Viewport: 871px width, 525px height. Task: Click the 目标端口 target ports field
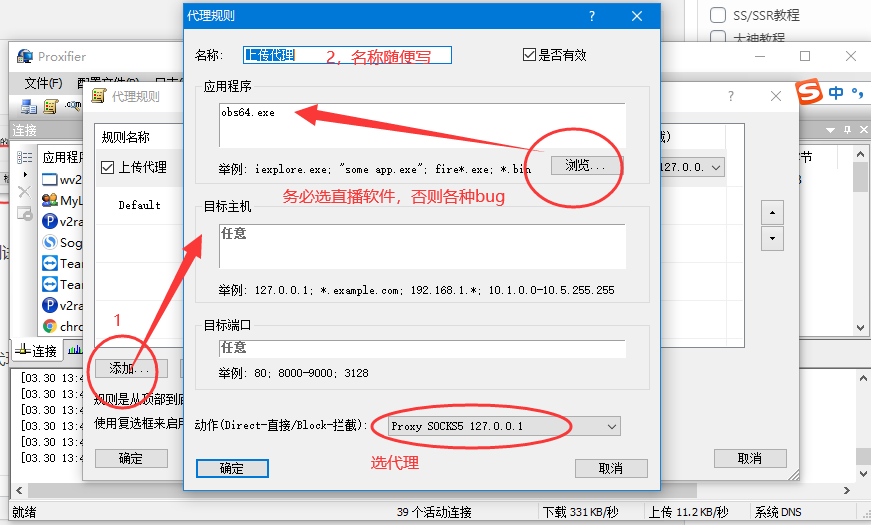[x=422, y=348]
